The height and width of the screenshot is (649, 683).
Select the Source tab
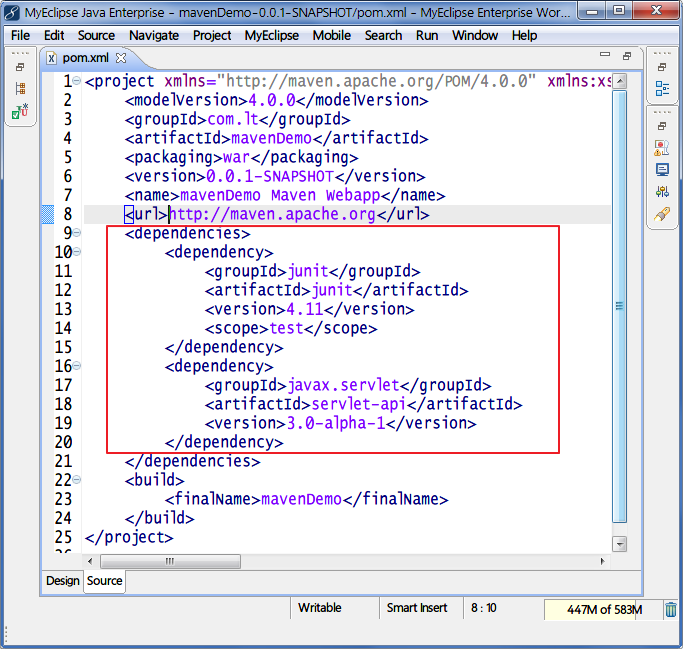pos(104,581)
